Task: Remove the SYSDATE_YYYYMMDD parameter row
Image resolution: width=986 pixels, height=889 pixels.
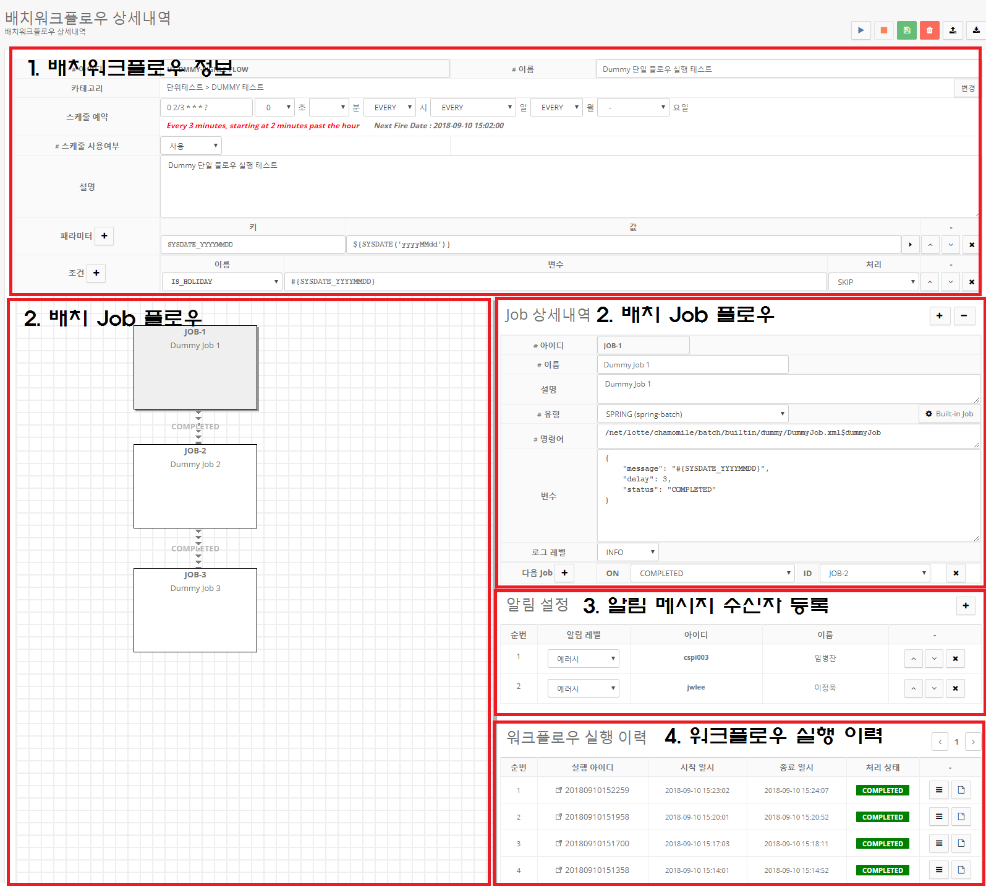Action: pos(972,245)
